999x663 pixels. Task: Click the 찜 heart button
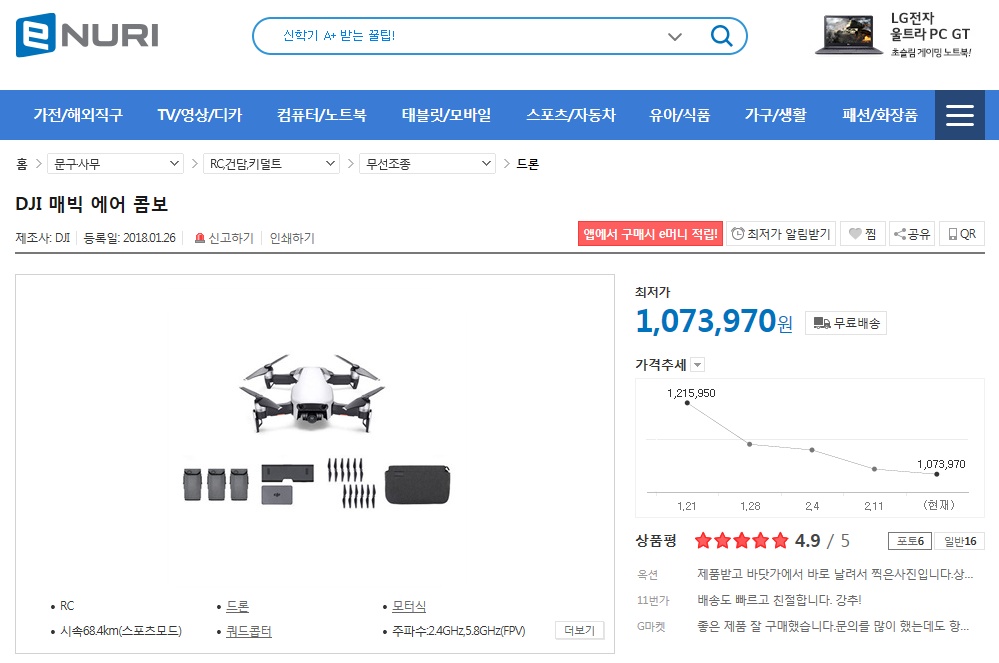(x=863, y=234)
